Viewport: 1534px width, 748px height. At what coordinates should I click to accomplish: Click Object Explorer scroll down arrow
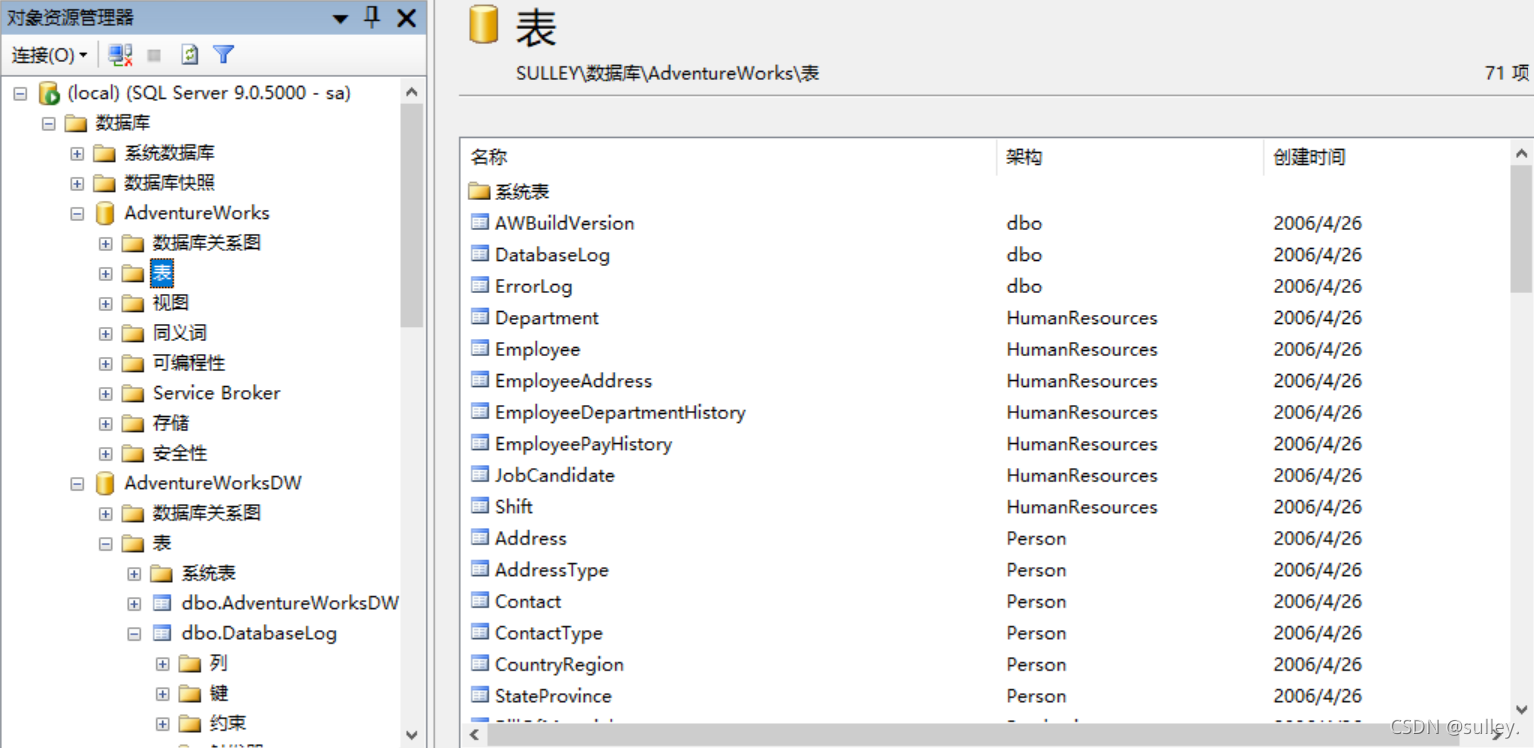coord(411,735)
